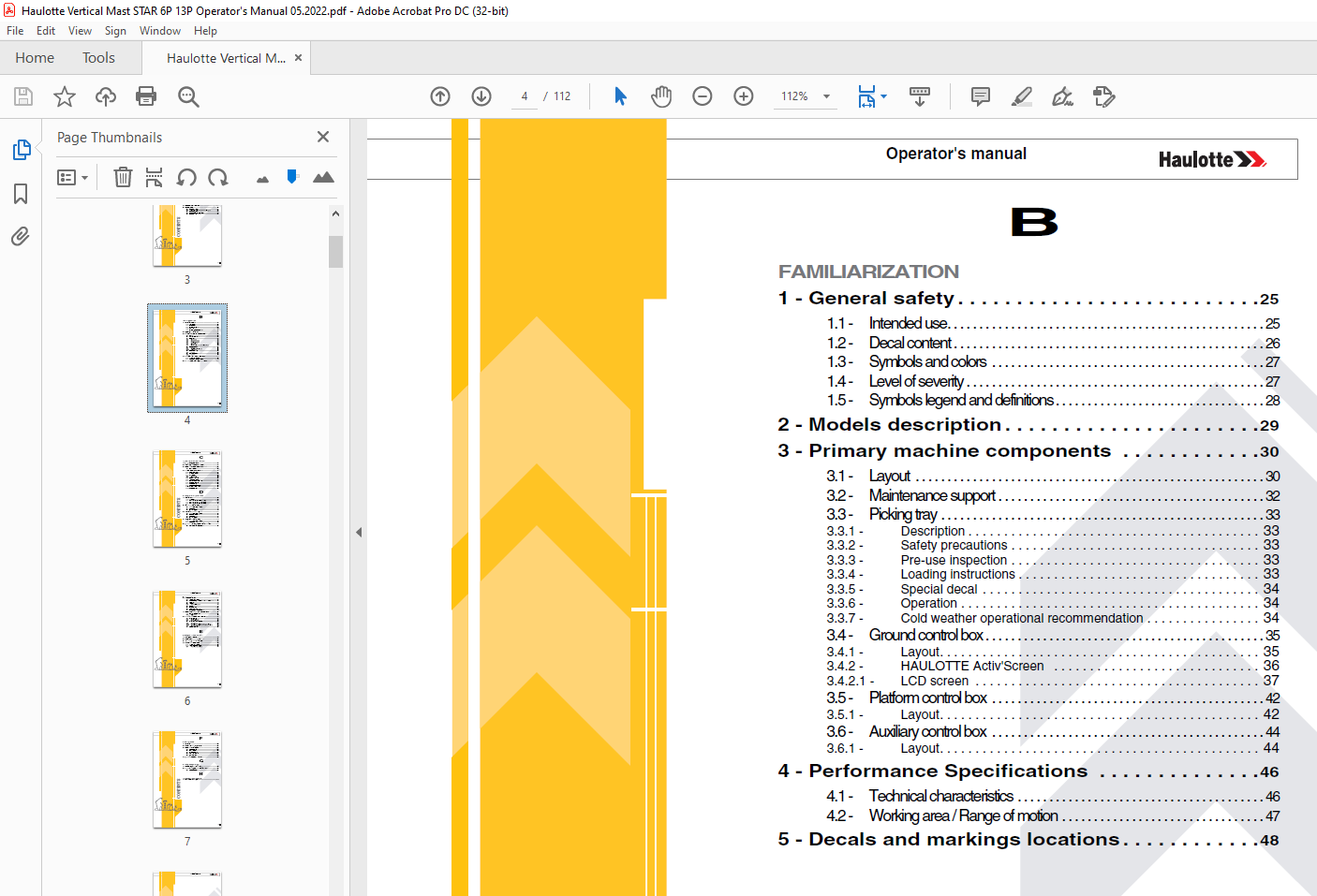Close the Haulotte document tab
Image resolution: width=1317 pixels, height=896 pixels.
(x=299, y=58)
